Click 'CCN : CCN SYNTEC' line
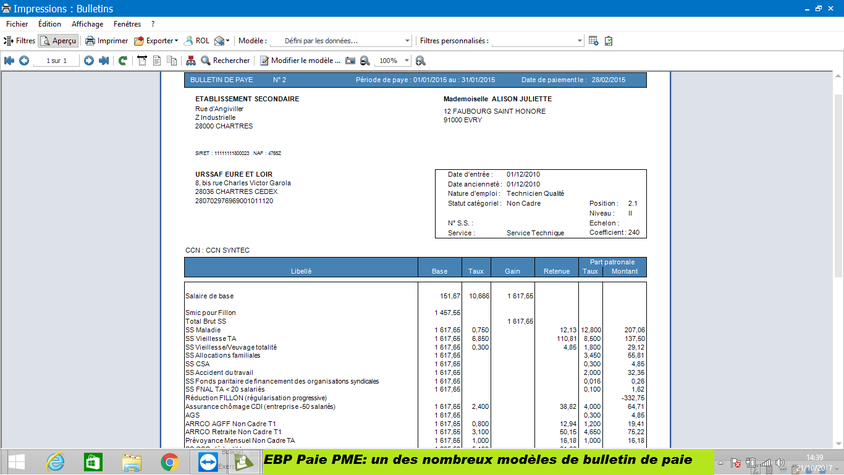The width and height of the screenshot is (844, 475). click(x=217, y=250)
